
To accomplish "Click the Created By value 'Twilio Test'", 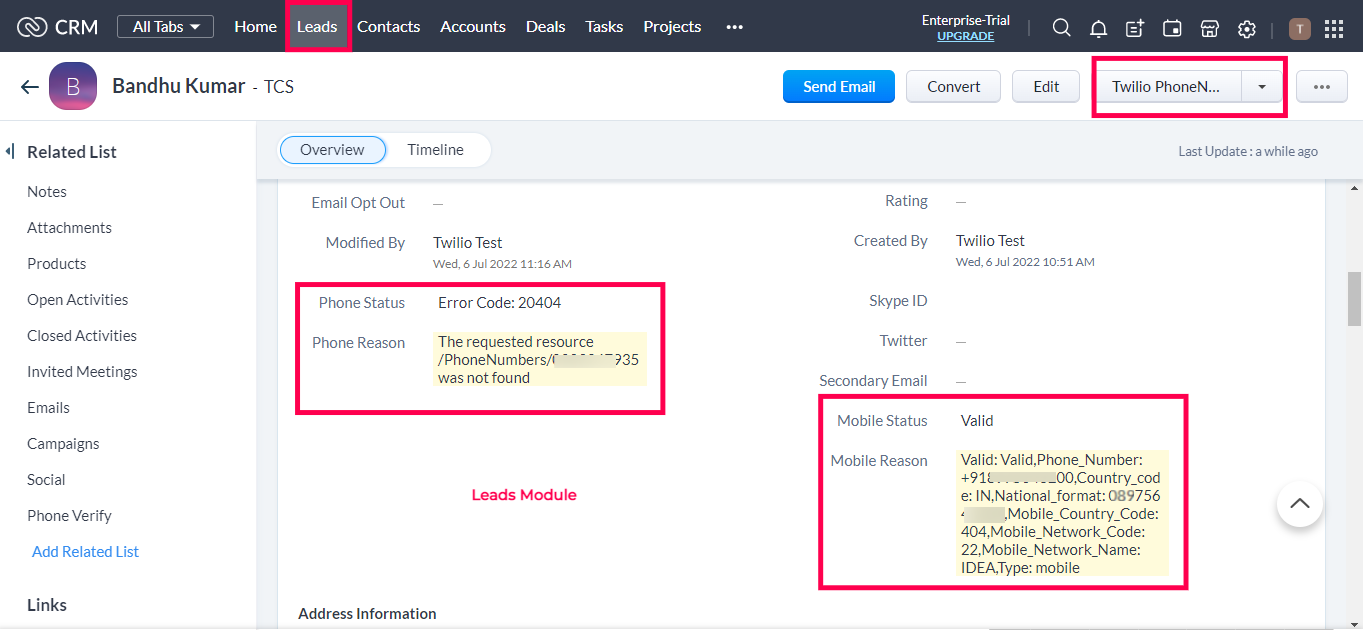I will 990,241.
